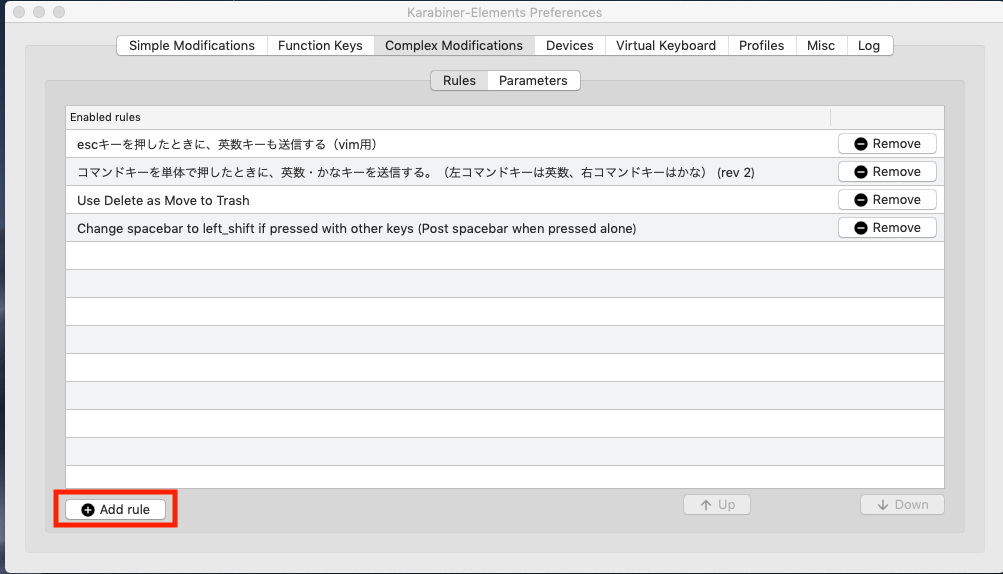Switch to the Parameters sub-tab

tap(533, 81)
